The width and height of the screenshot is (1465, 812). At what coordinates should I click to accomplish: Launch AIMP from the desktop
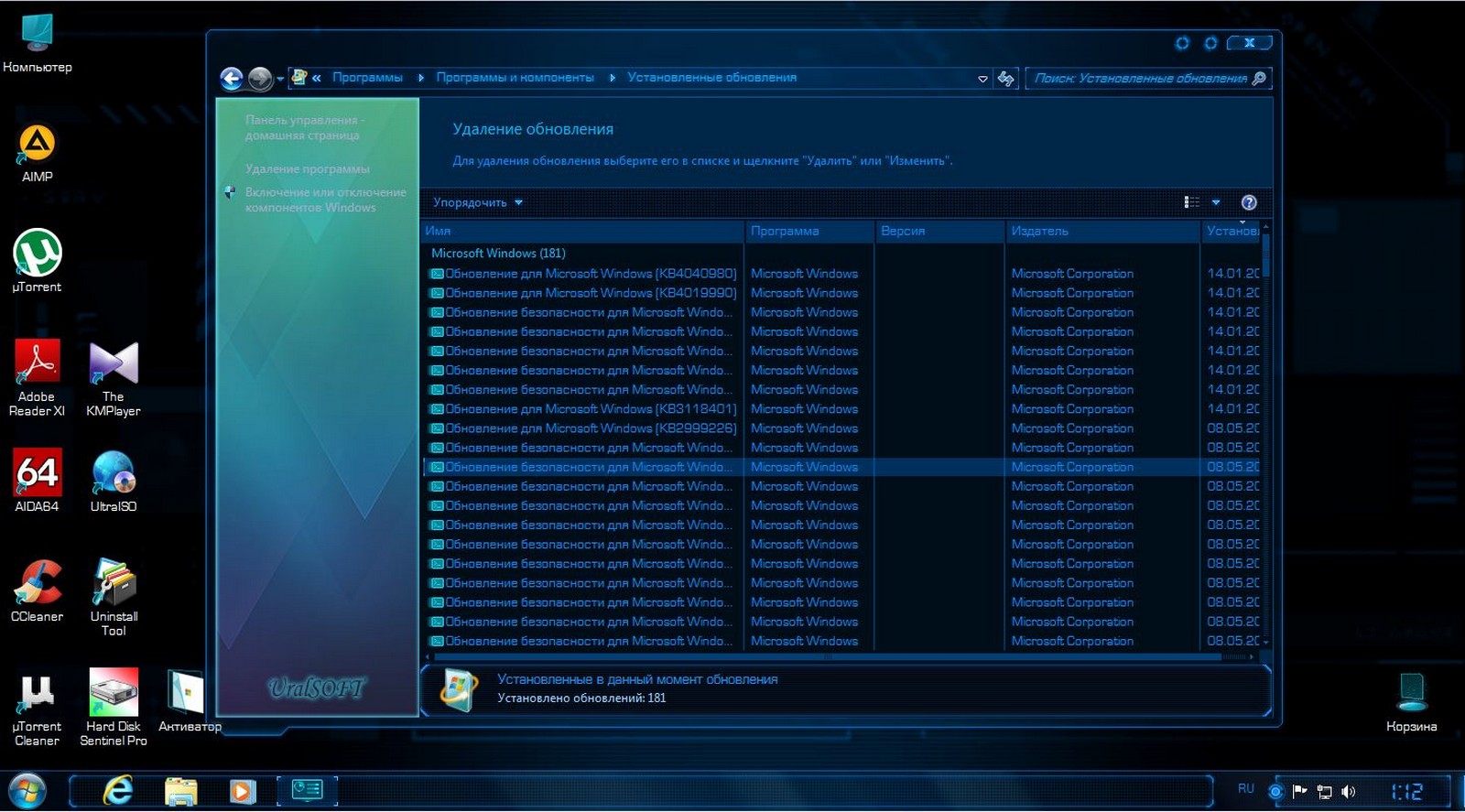point(37,153)
